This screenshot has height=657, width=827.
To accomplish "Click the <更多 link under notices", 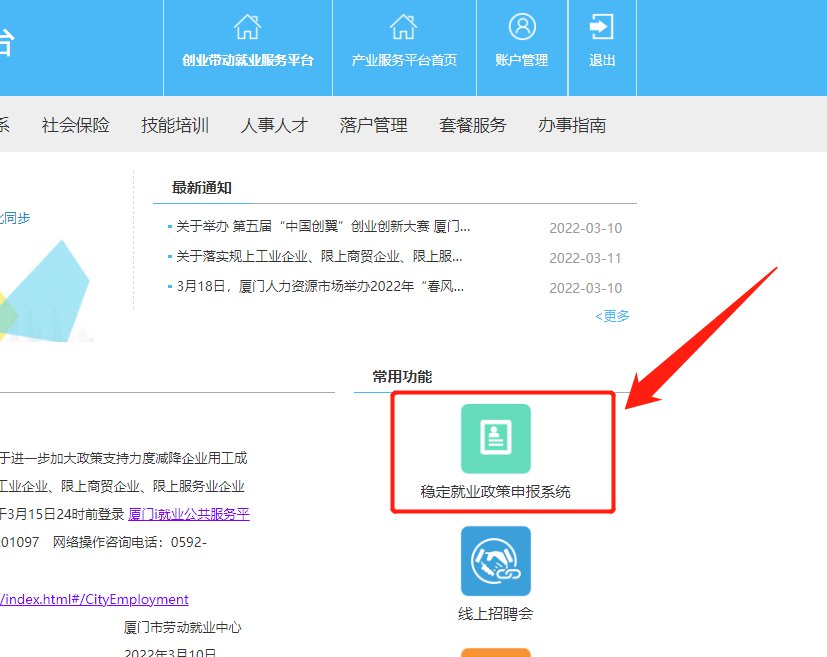I will (612, 316).
